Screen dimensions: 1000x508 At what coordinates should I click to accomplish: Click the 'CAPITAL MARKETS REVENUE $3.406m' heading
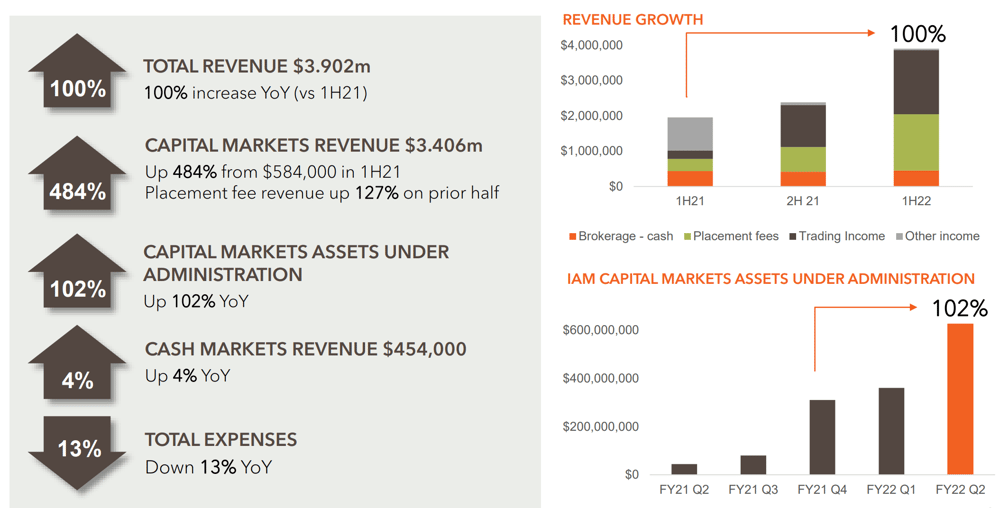coord(314,145)
